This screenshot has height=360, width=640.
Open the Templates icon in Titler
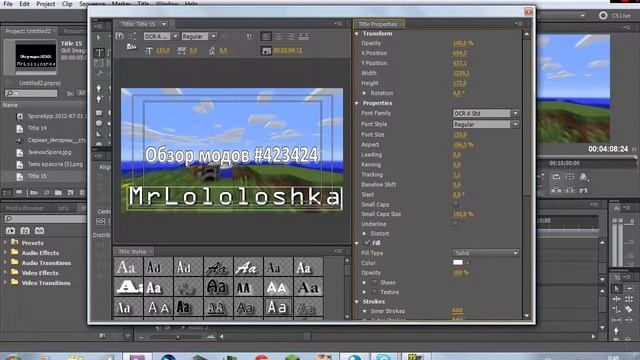click(131, 47)
